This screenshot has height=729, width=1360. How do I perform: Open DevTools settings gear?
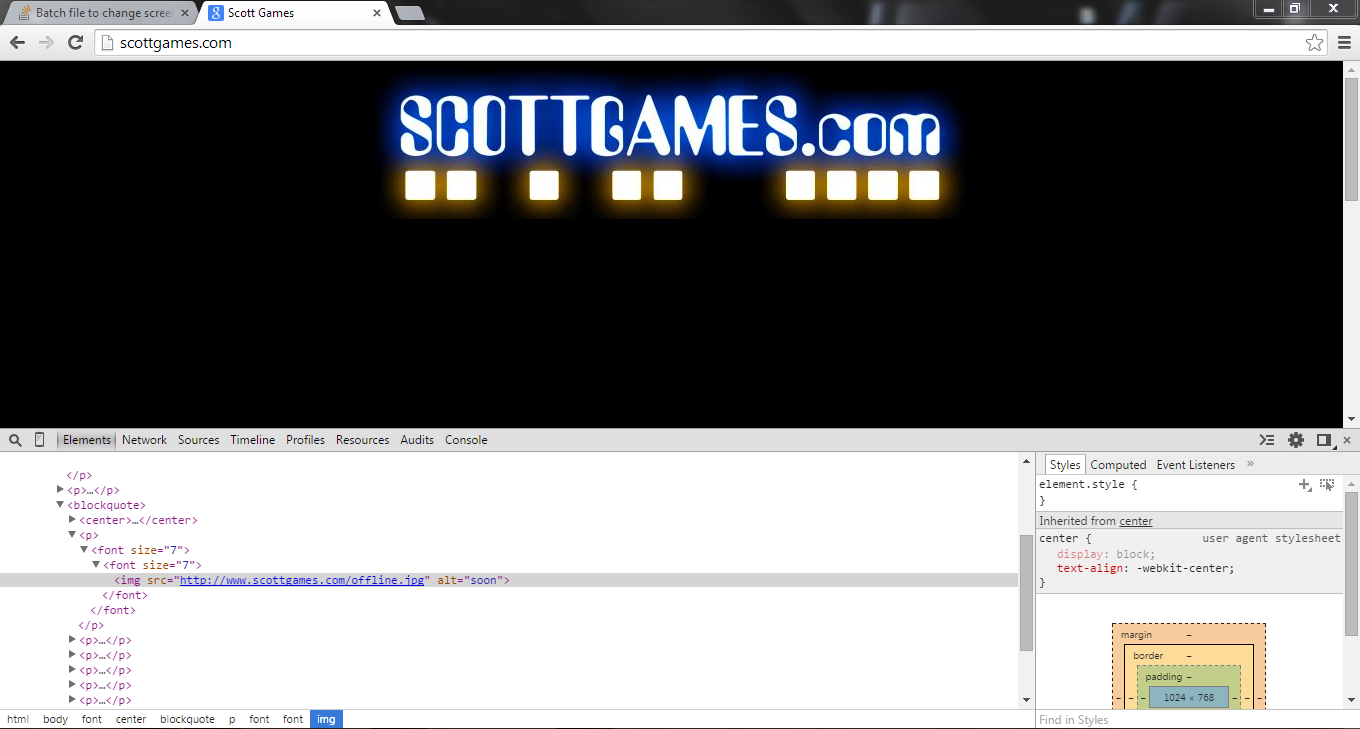click(1296, 440)
